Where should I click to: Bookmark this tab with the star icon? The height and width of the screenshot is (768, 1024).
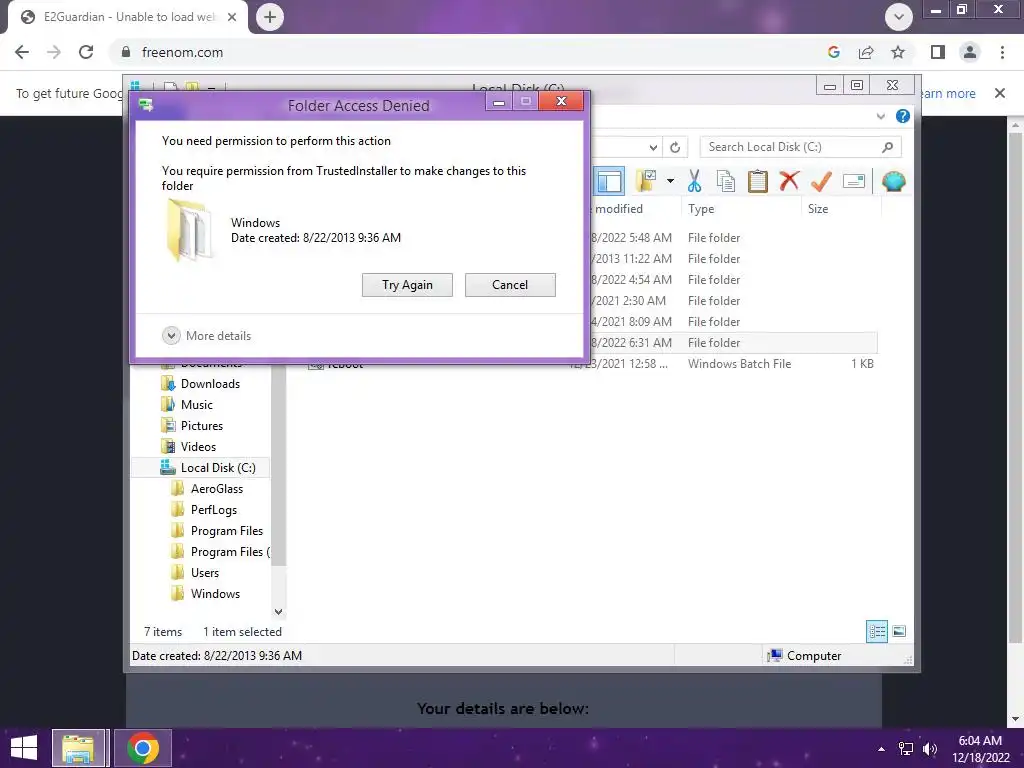[x=898, y=52]
